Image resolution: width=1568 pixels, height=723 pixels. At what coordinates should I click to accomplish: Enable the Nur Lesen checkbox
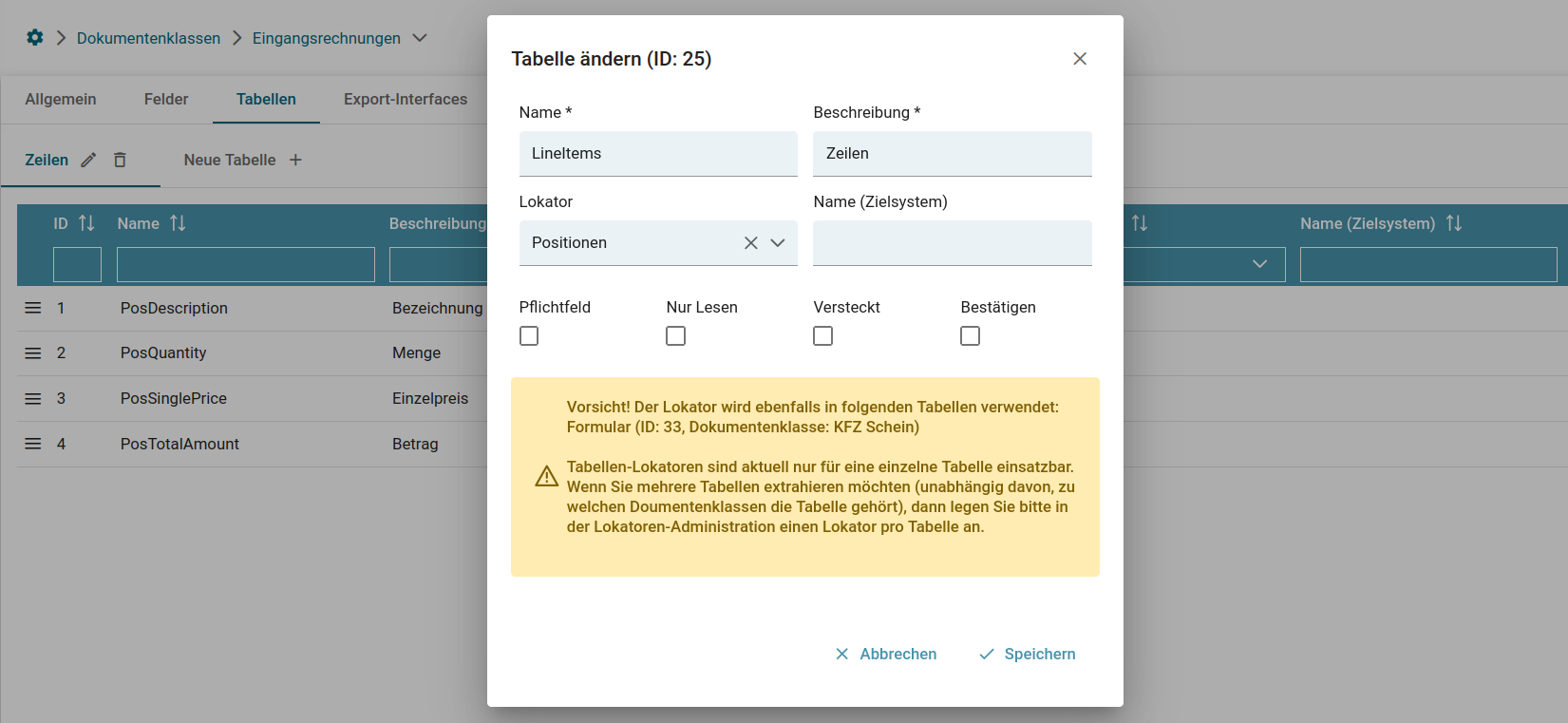[x=675, y=336]
